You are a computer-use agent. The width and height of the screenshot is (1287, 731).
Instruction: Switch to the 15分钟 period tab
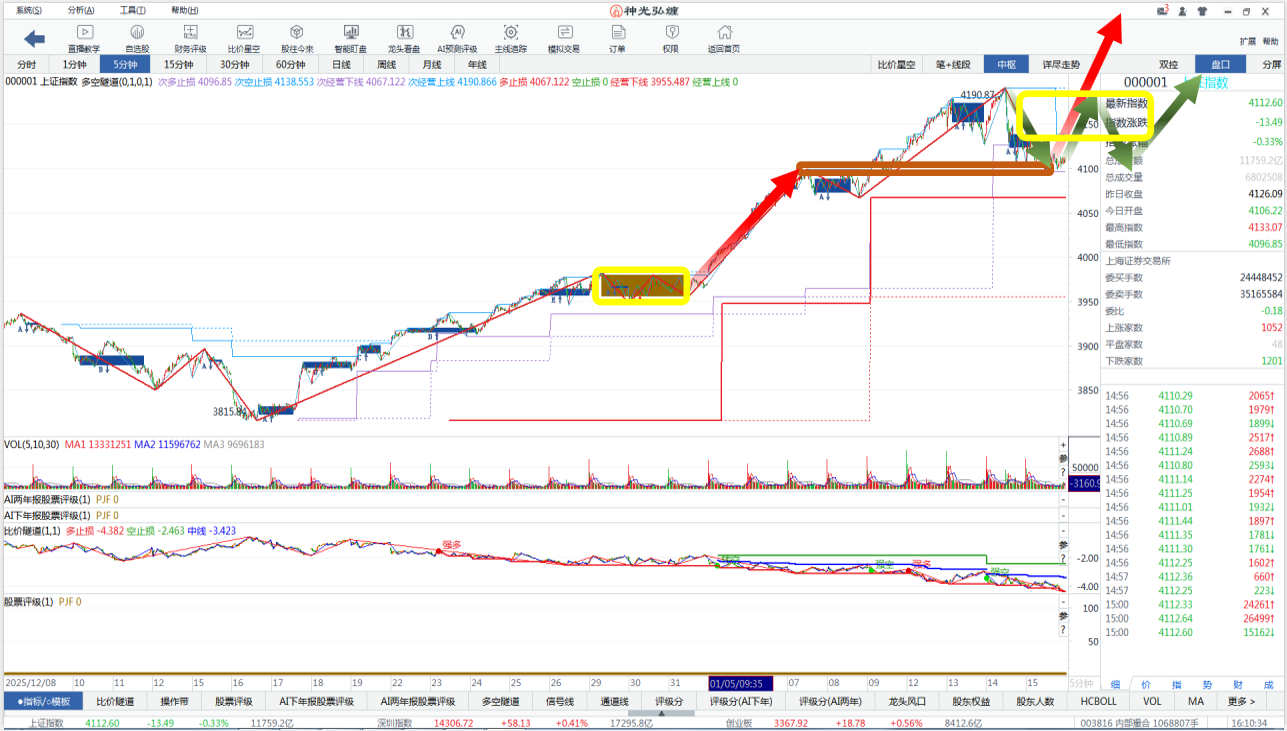point(178,64)
